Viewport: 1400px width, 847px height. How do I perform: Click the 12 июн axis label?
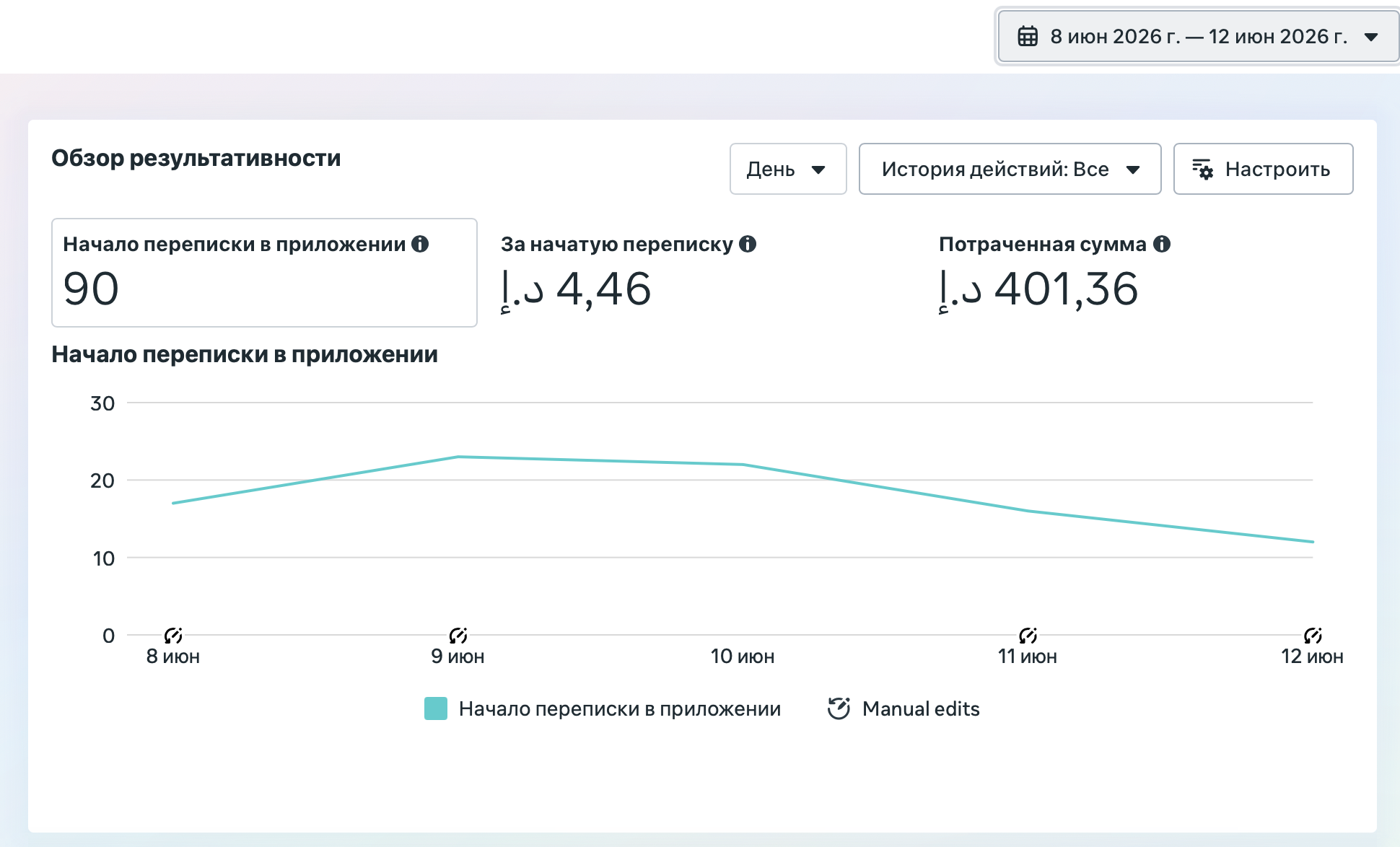point(1312,657)
